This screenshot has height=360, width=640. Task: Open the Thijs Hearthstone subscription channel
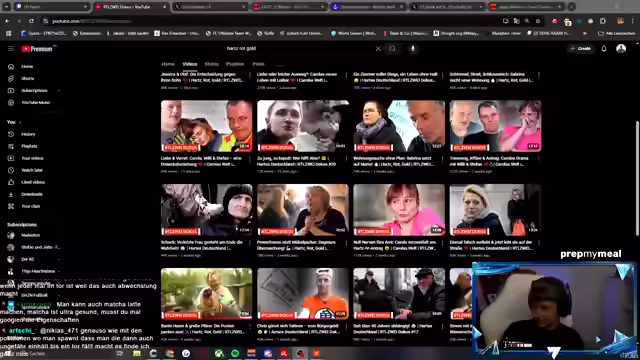tap(38, 271)
